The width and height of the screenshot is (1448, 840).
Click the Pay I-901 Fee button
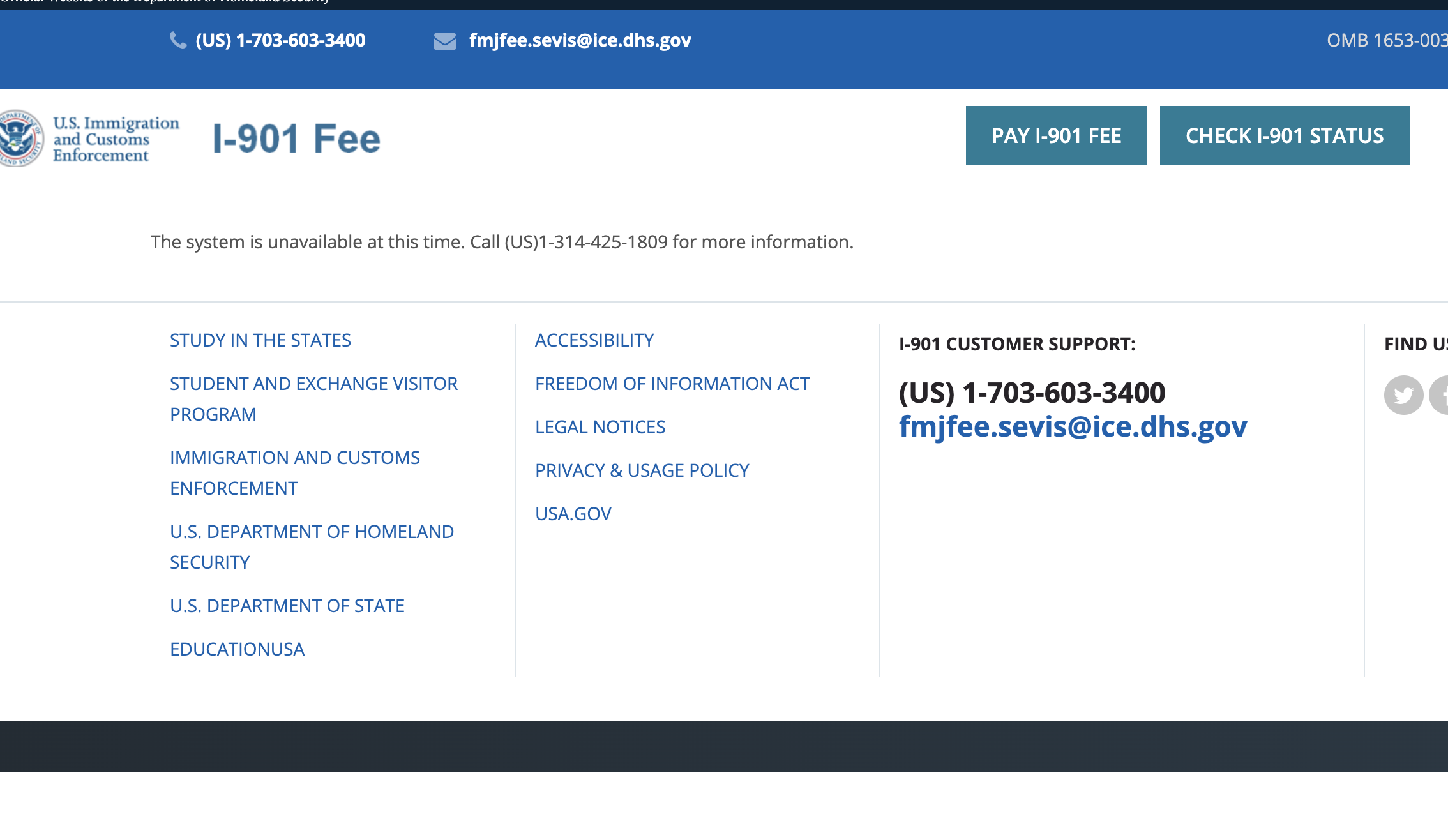(1056, 135)
